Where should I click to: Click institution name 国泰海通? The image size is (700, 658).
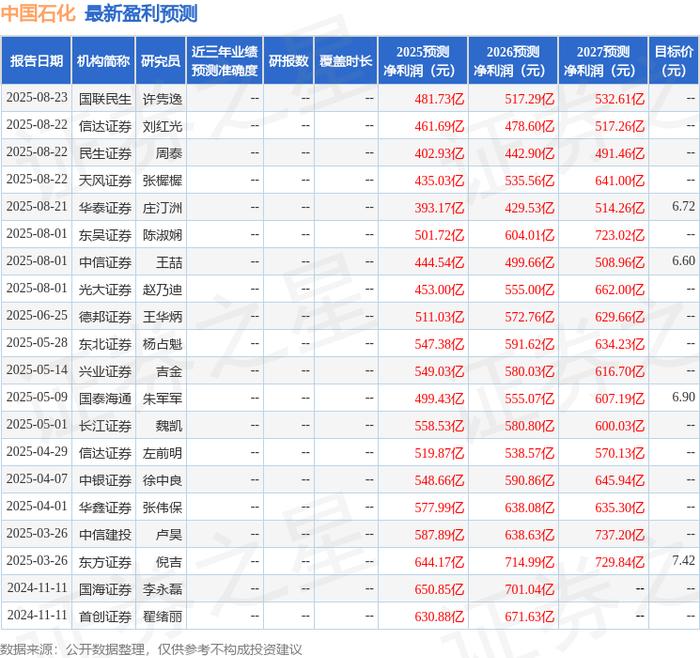click(x=105, y=398)
